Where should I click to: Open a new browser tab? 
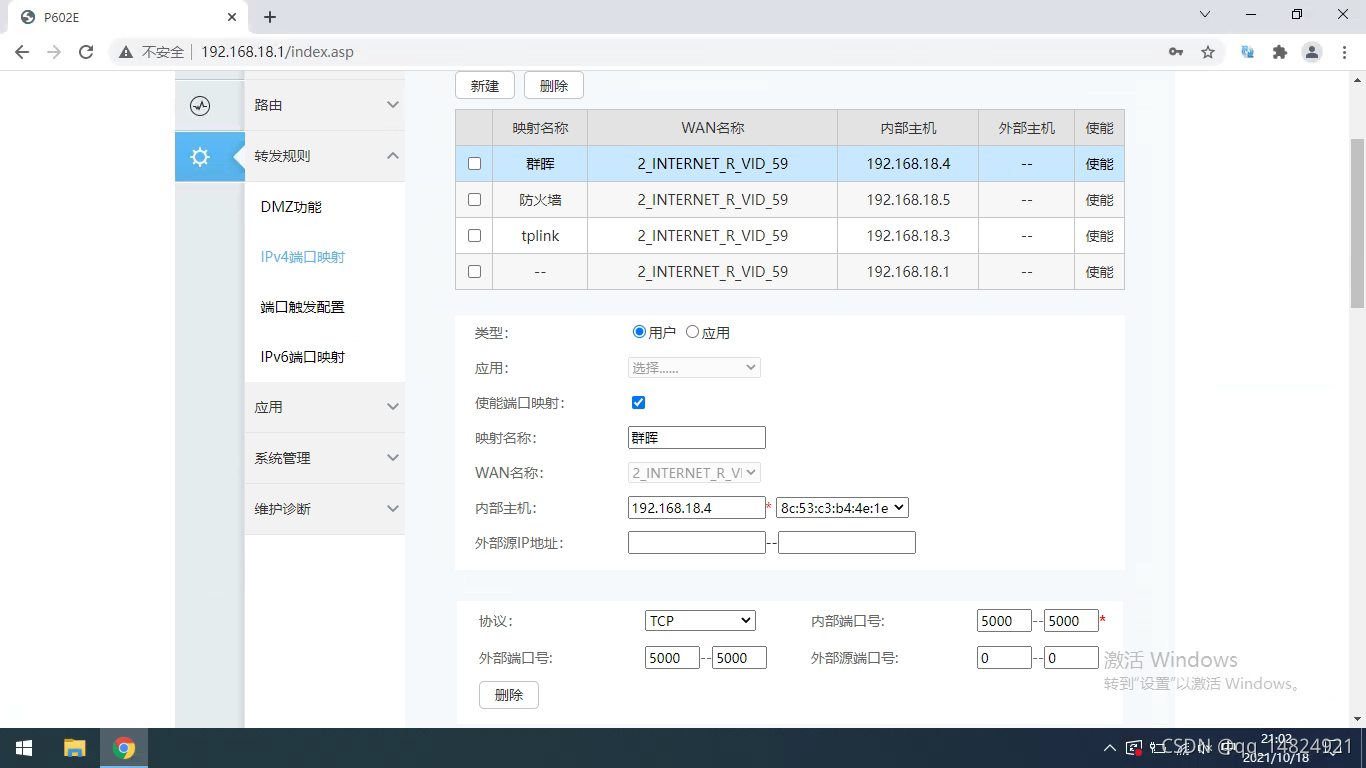[x=270, y=17]
